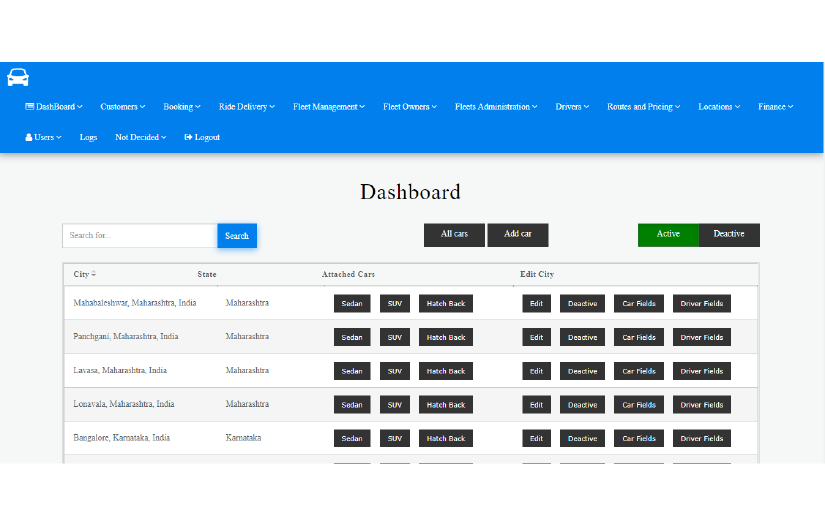
Task: Click Logout link
Action: [202, 137]
